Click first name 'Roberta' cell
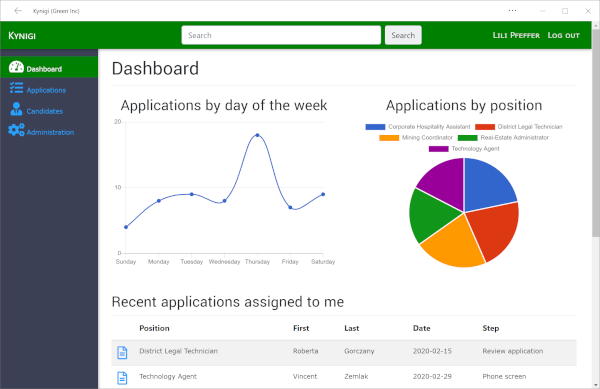The image size is (600, 389). point(305,351)
